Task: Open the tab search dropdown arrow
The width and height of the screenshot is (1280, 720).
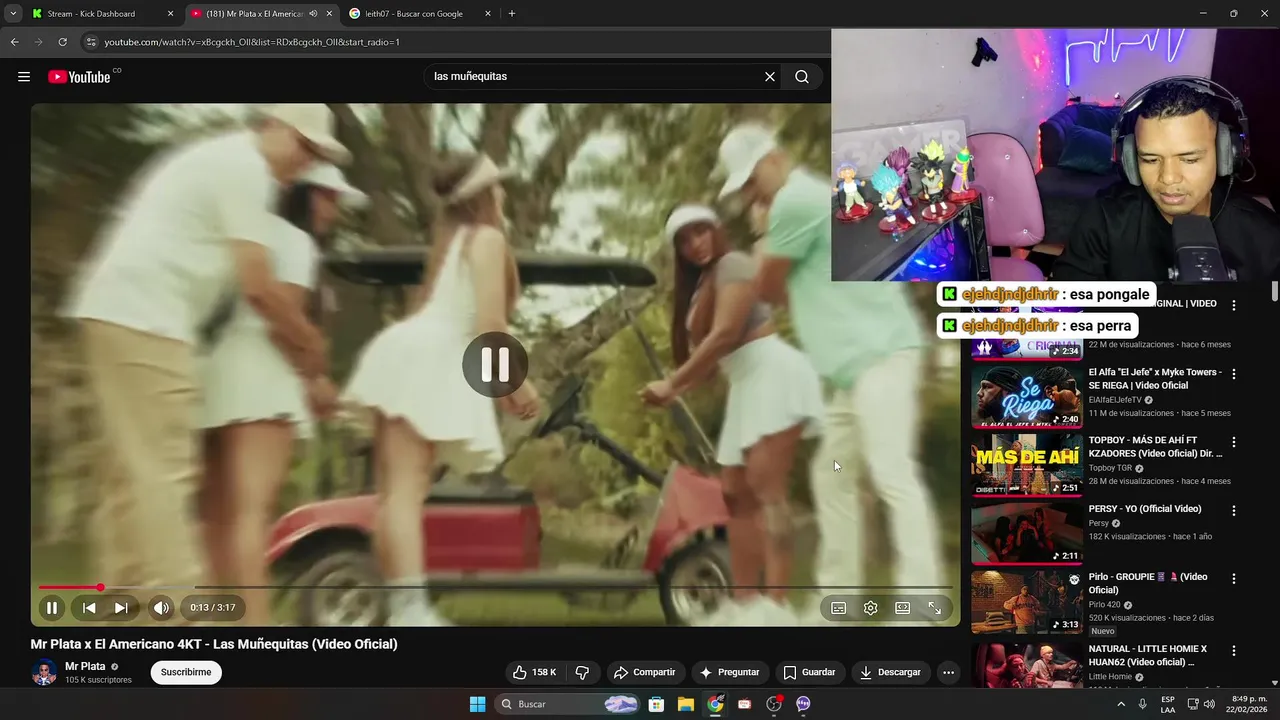Action: tap(12, 14)
